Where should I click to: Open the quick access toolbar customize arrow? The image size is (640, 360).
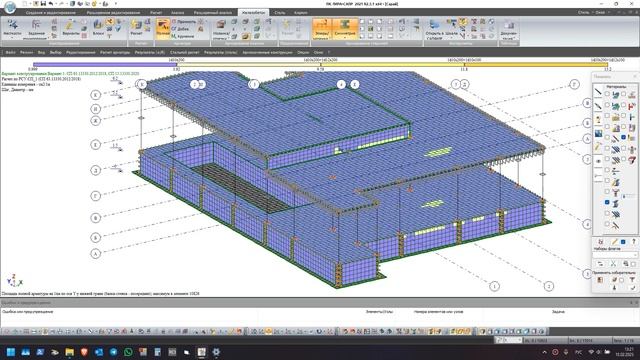tap(116, 4)
